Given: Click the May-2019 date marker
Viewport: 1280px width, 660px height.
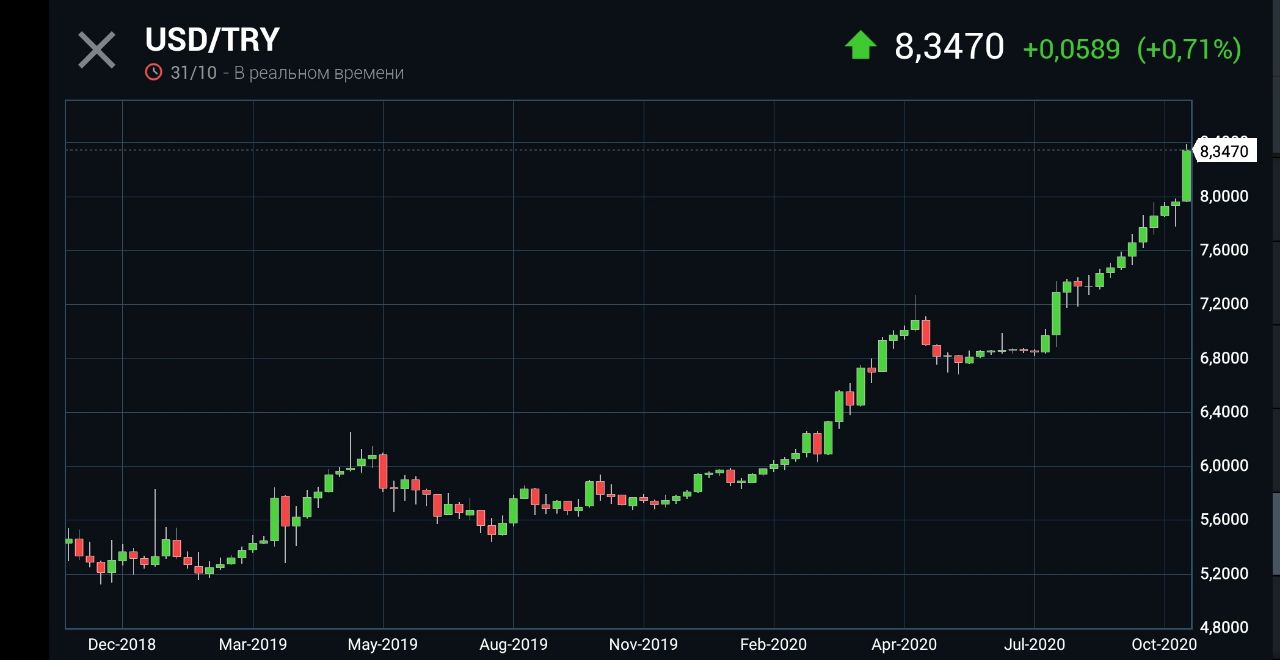Looking at the screenshot, I should [383, 644].
